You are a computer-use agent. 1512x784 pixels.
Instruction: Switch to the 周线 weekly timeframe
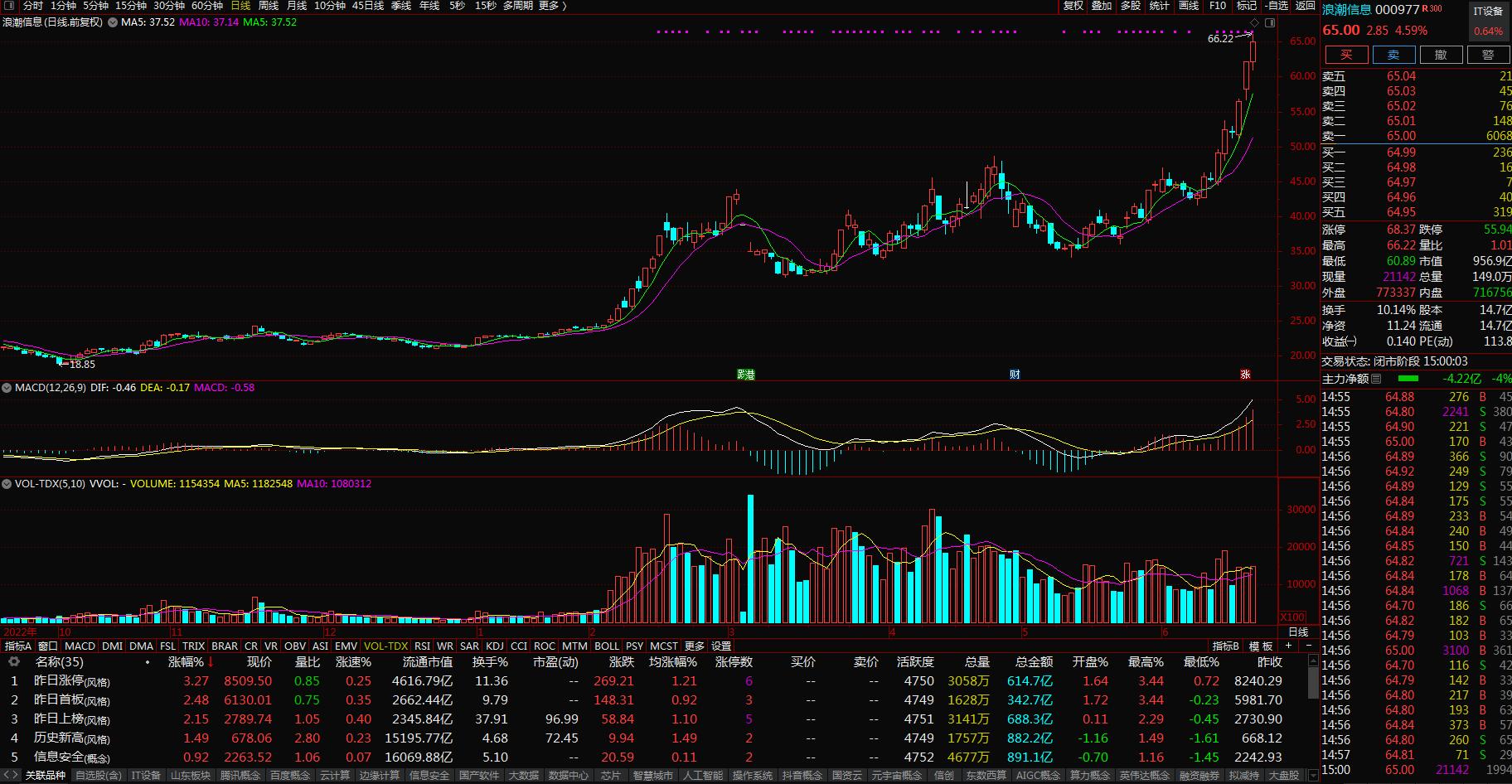coord(269,6)
